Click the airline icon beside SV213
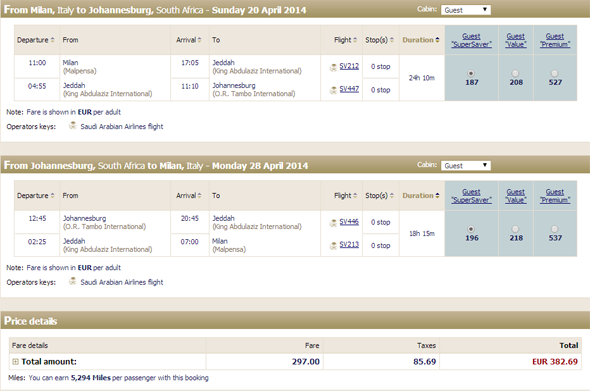This screenshot has height=391, width=590. click(x=333, y=246)
